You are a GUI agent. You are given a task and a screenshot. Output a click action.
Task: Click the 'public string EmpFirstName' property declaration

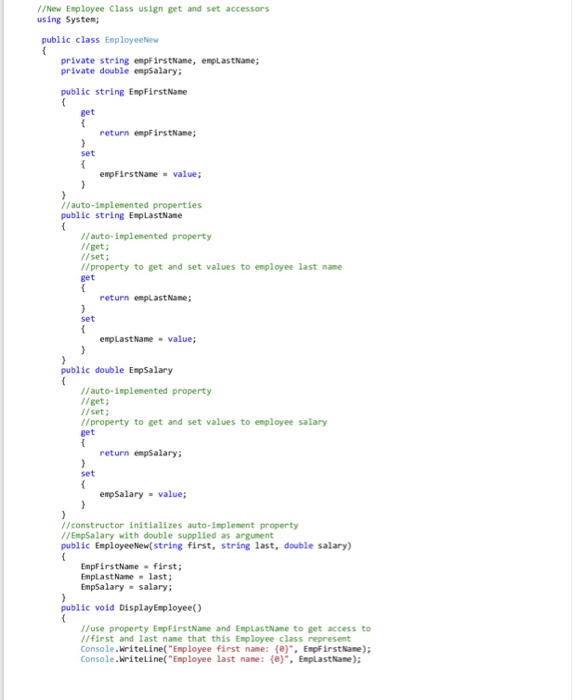click(x=124, y=92)
